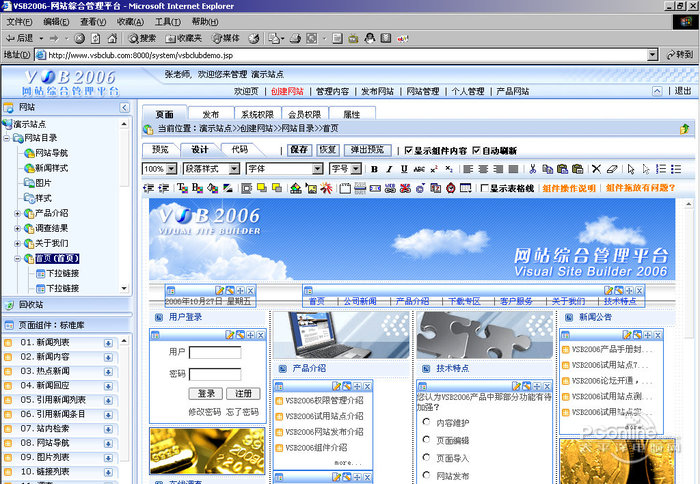Click the text color icon
This screenshot has height=484, width=700.
coord(182,188)
